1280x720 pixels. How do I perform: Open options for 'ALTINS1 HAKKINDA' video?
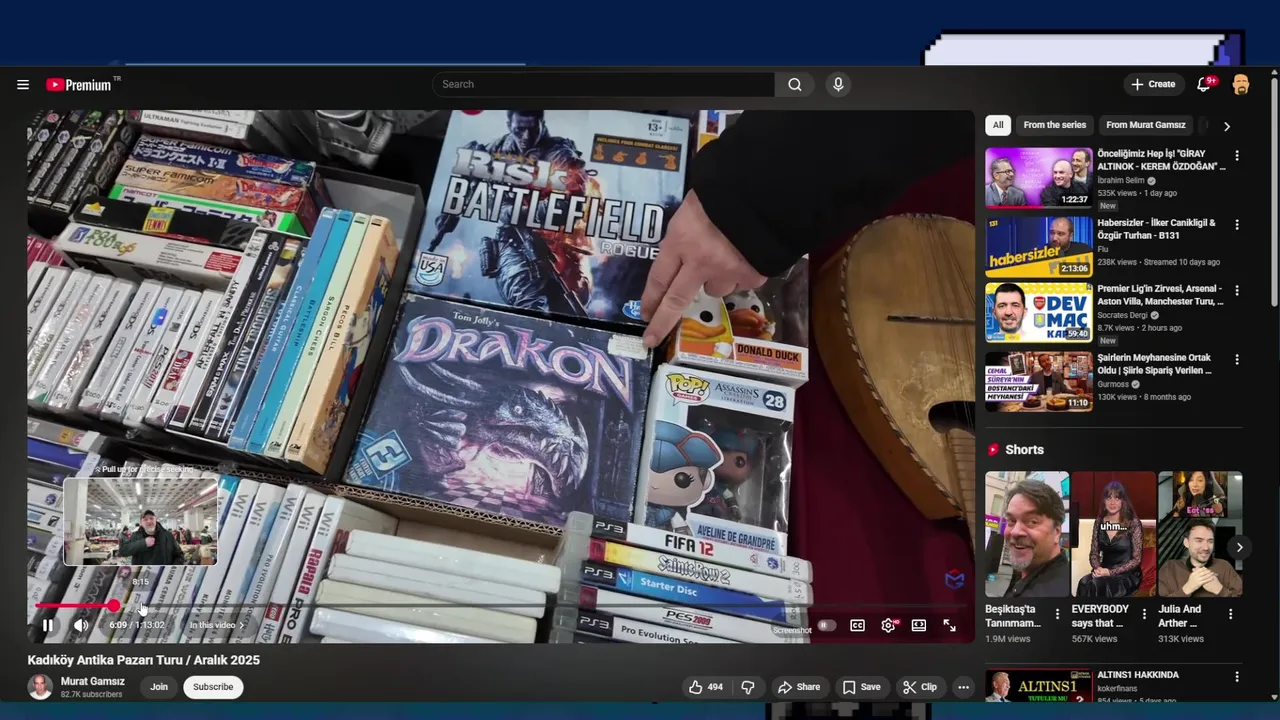click(x=1237, y=677)
